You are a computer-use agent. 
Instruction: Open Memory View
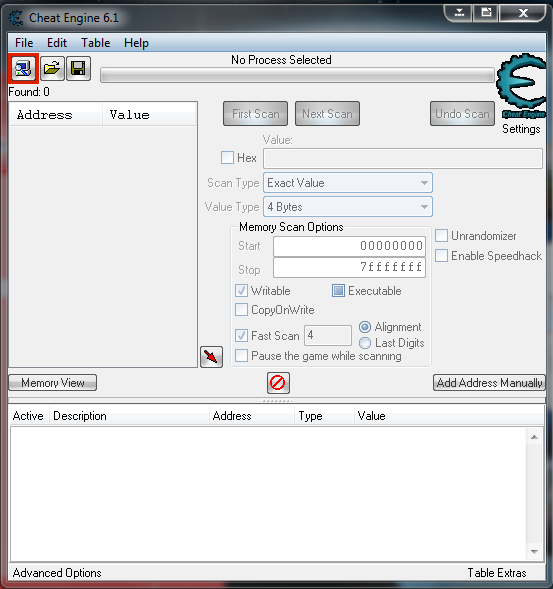pos(53,383)
